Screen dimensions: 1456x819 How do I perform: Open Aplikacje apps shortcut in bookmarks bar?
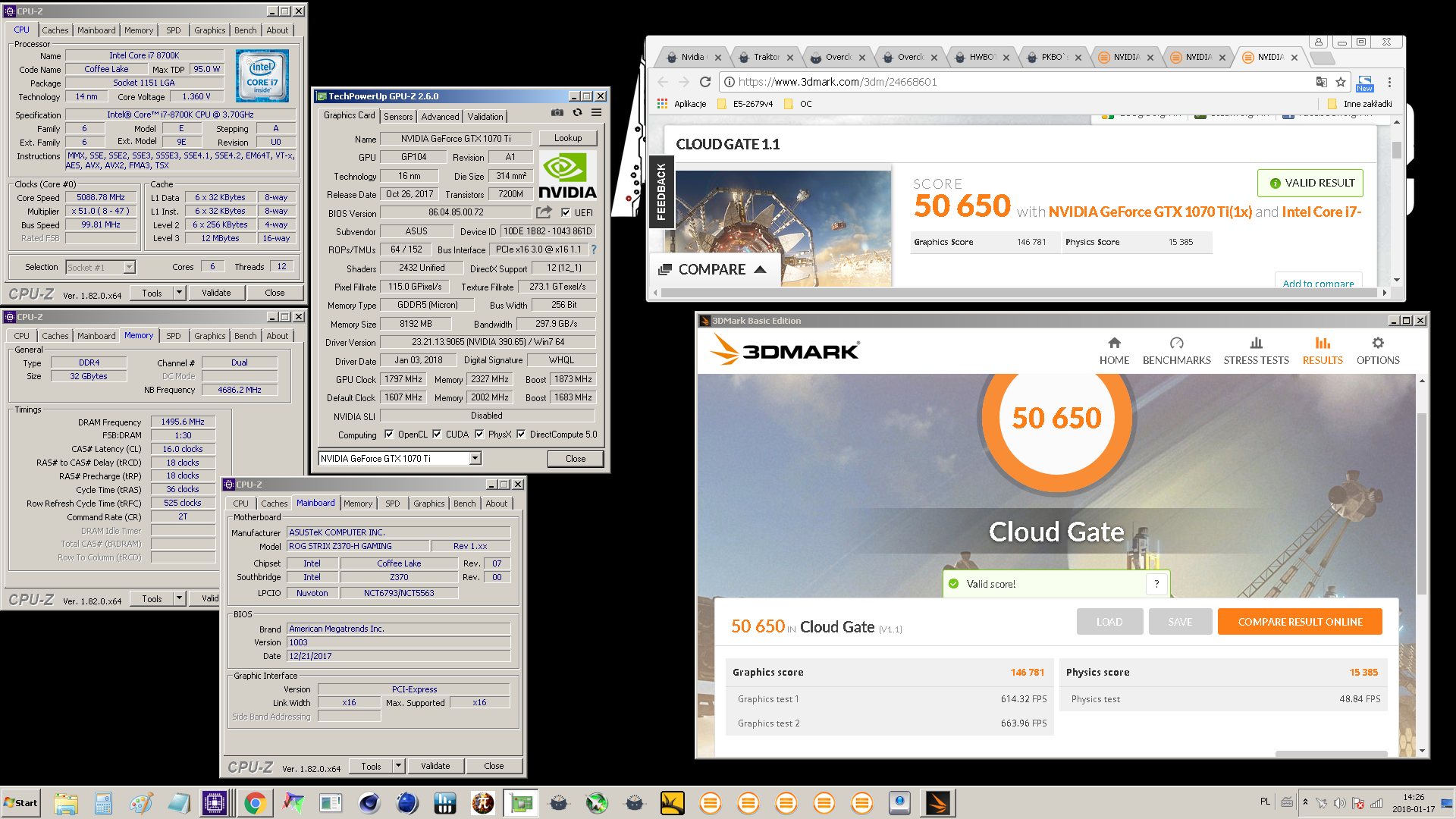[x=682, y=104]
